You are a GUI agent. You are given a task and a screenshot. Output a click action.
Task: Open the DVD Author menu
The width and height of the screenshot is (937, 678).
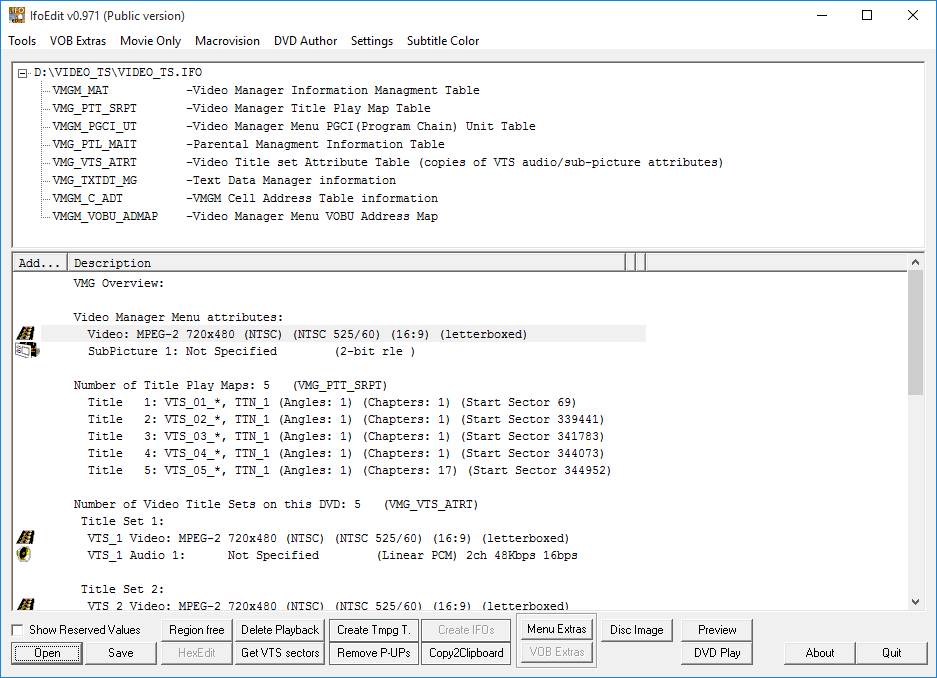(305, 41)
